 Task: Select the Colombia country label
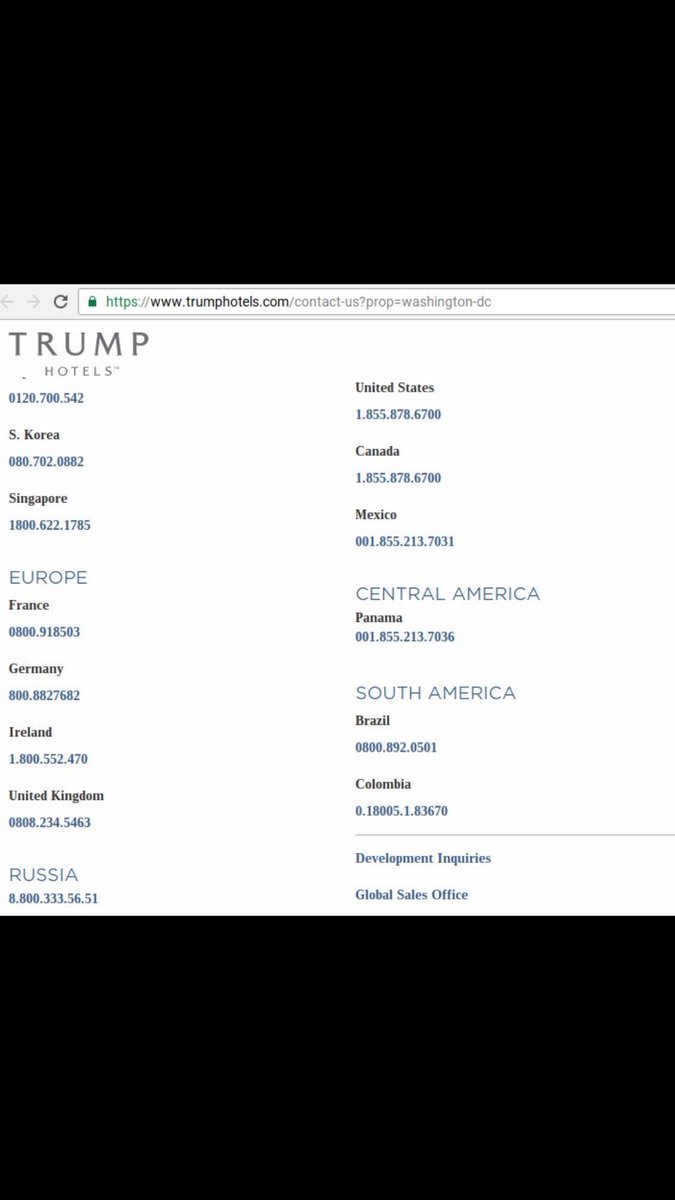pos(383,784)
